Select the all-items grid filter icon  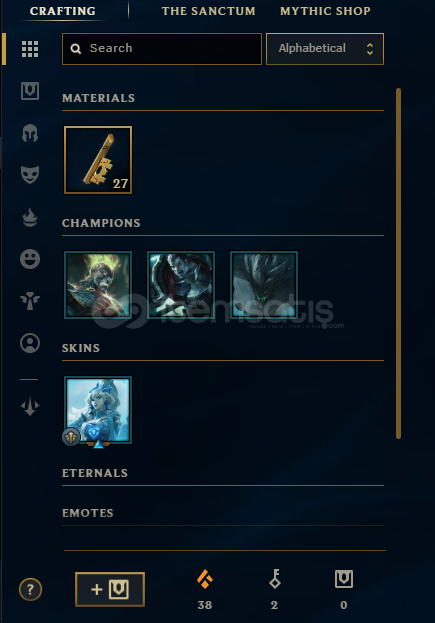coord(30,49)
